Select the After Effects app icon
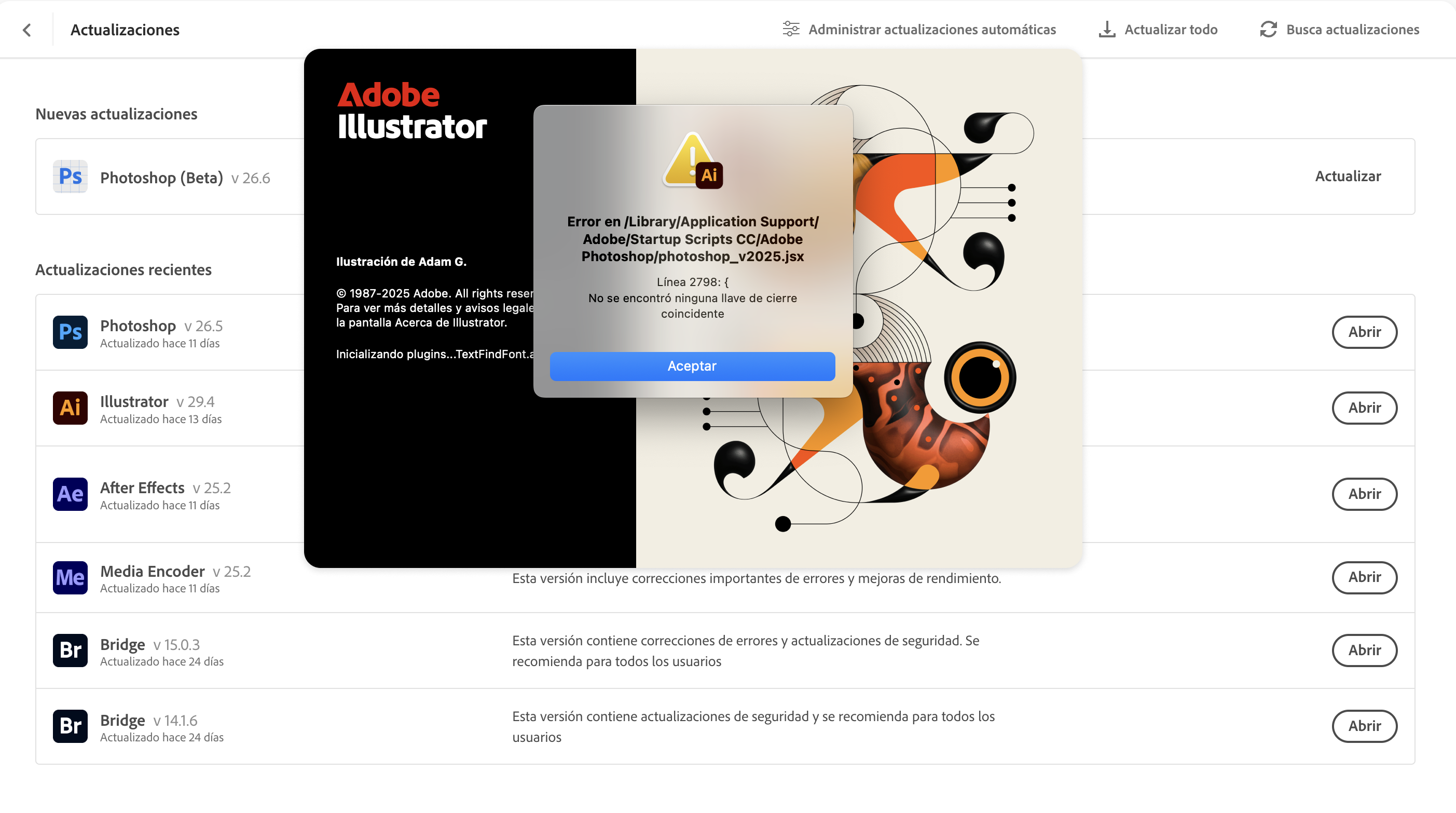 (69, 494)
